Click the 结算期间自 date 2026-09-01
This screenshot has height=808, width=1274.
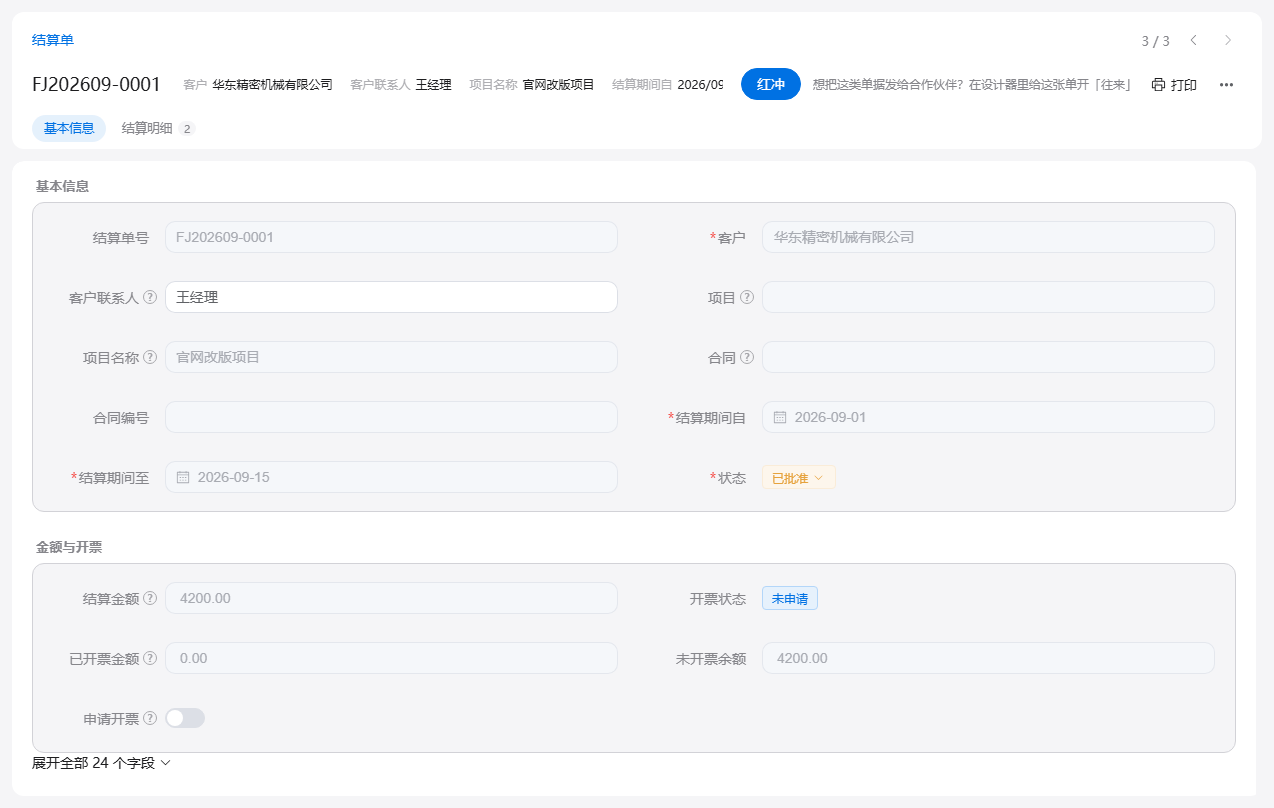point(988,417)
